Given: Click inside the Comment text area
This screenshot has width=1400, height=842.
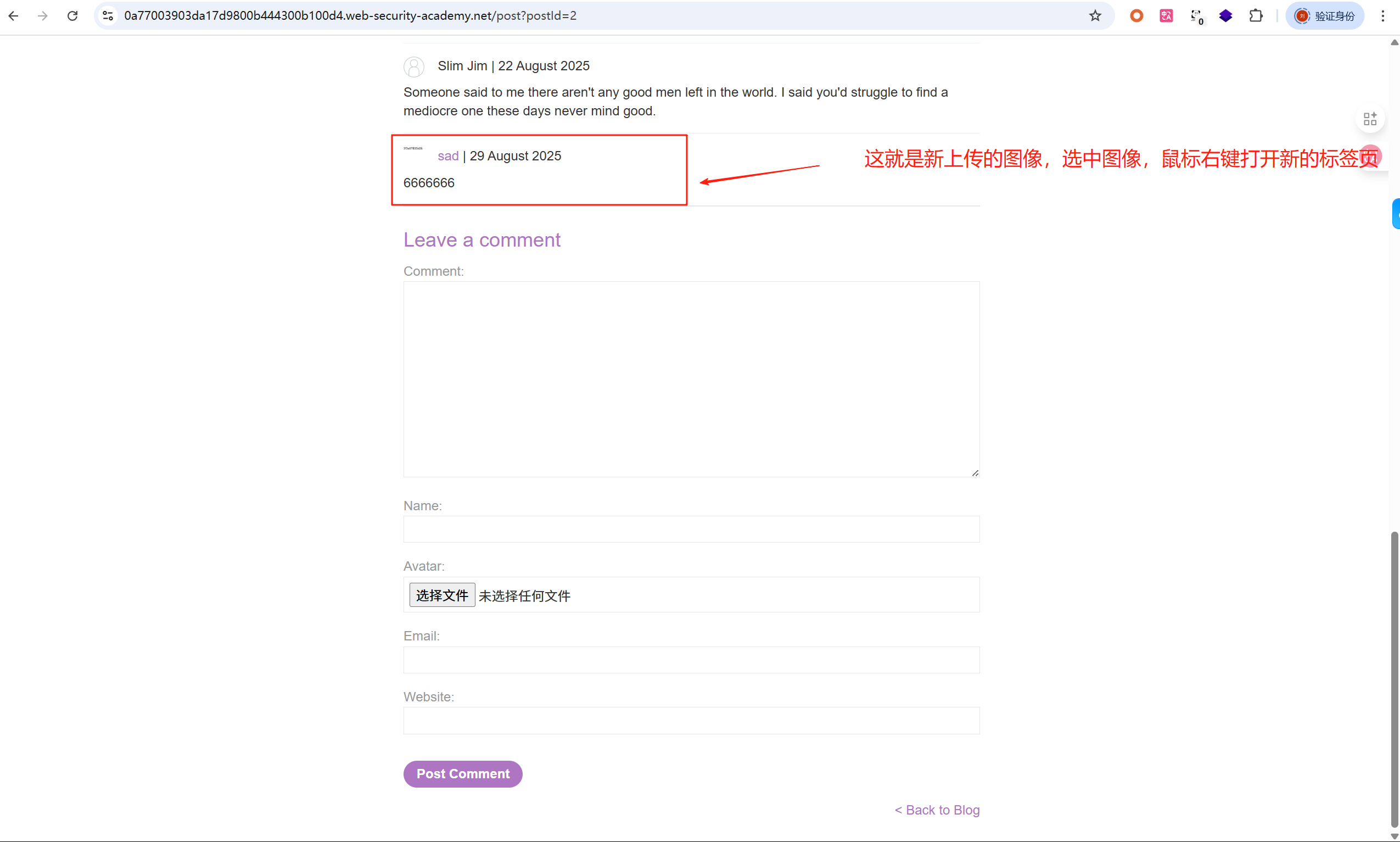Looking at the screenshot, I should [x=691, y=379].
